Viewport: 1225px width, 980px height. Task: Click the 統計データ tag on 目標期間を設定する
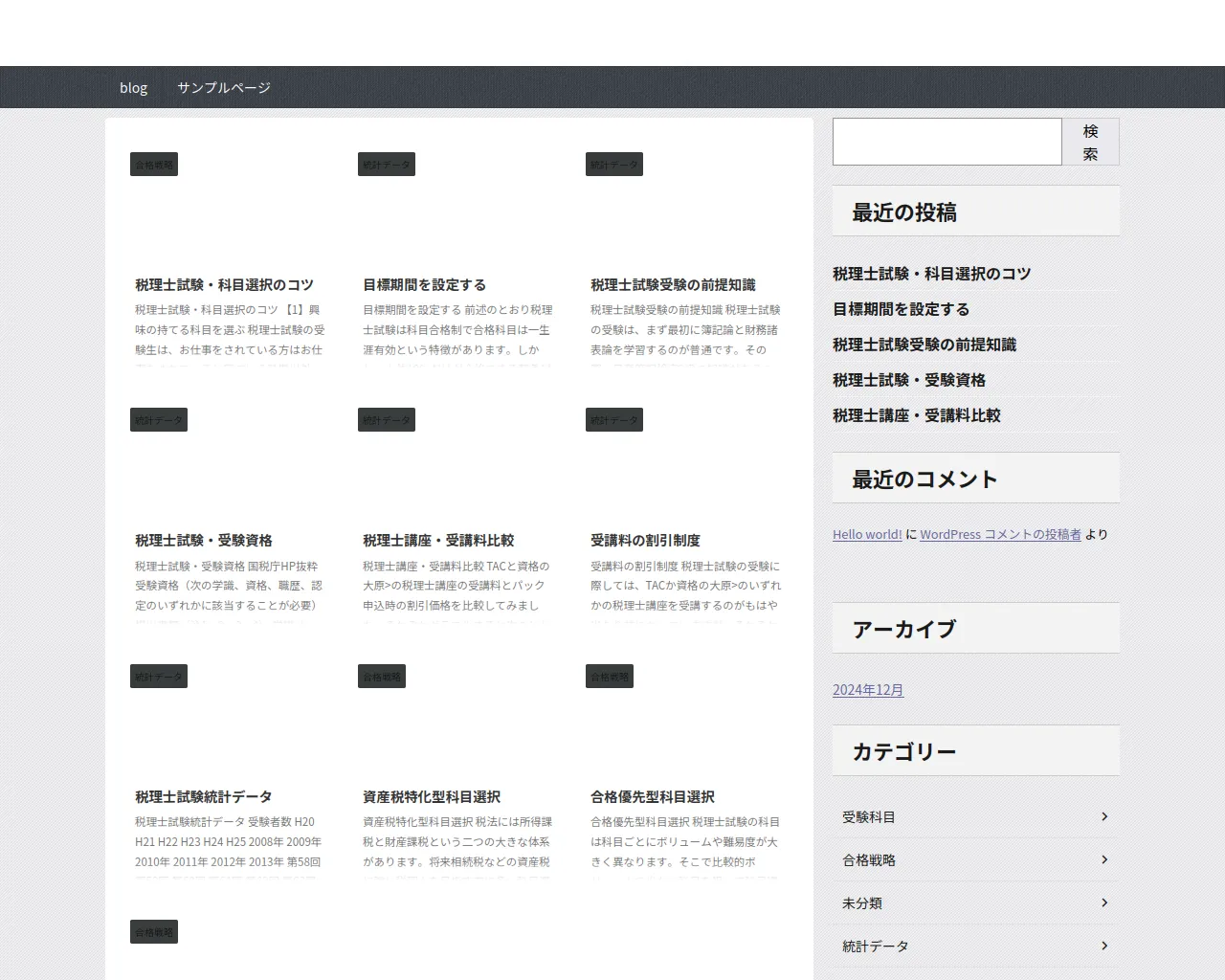386,164
